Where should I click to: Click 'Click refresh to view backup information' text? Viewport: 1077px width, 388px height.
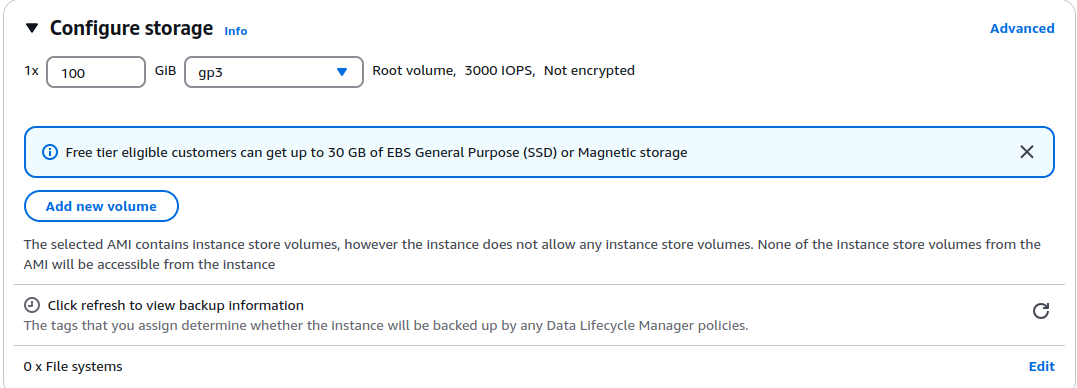pos(176,305)
